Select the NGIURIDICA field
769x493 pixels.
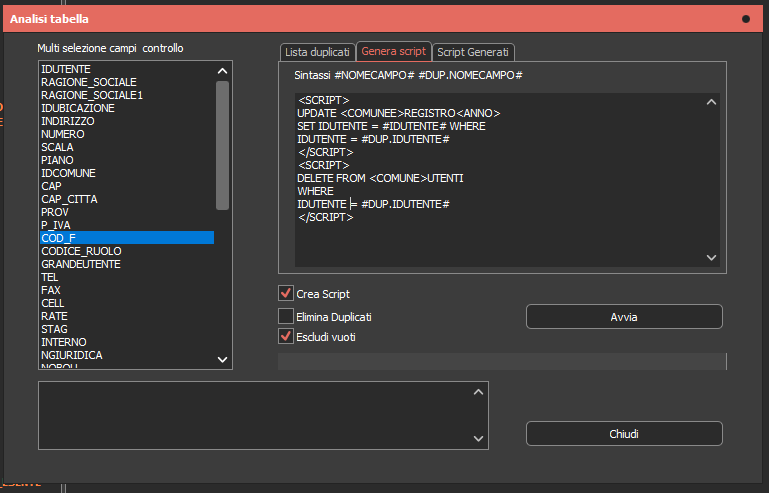point(127,355)
